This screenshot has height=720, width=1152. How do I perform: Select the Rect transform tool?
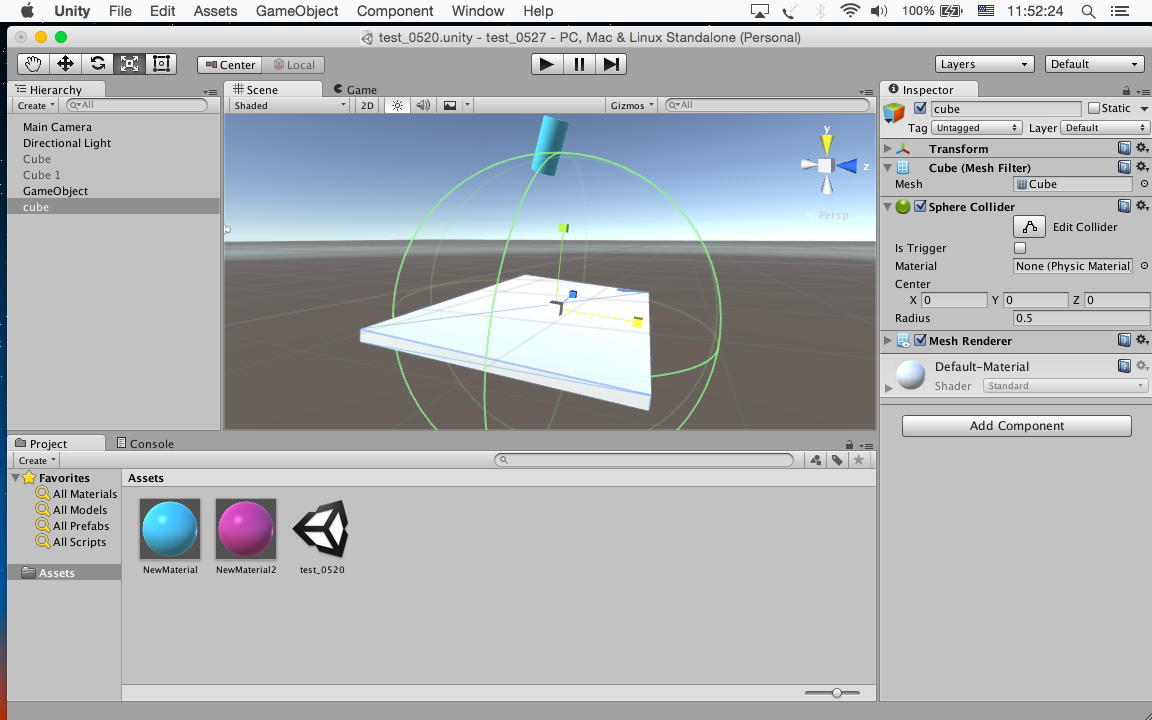(161, 64)
